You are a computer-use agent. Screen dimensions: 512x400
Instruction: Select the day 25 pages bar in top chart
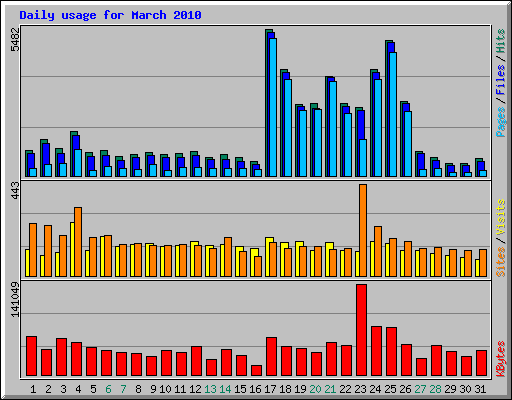pos(393,114)
